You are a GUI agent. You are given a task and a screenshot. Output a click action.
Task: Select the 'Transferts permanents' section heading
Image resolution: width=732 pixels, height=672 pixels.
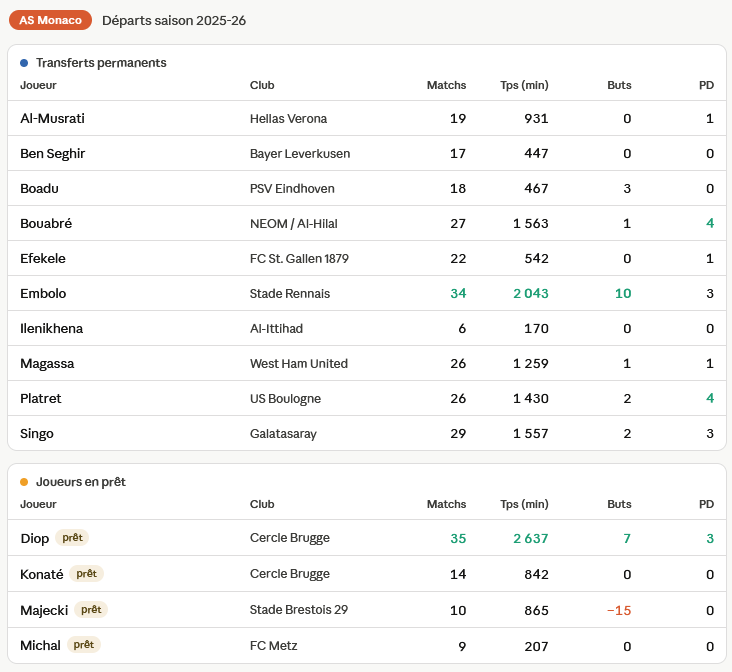(101, 63)
